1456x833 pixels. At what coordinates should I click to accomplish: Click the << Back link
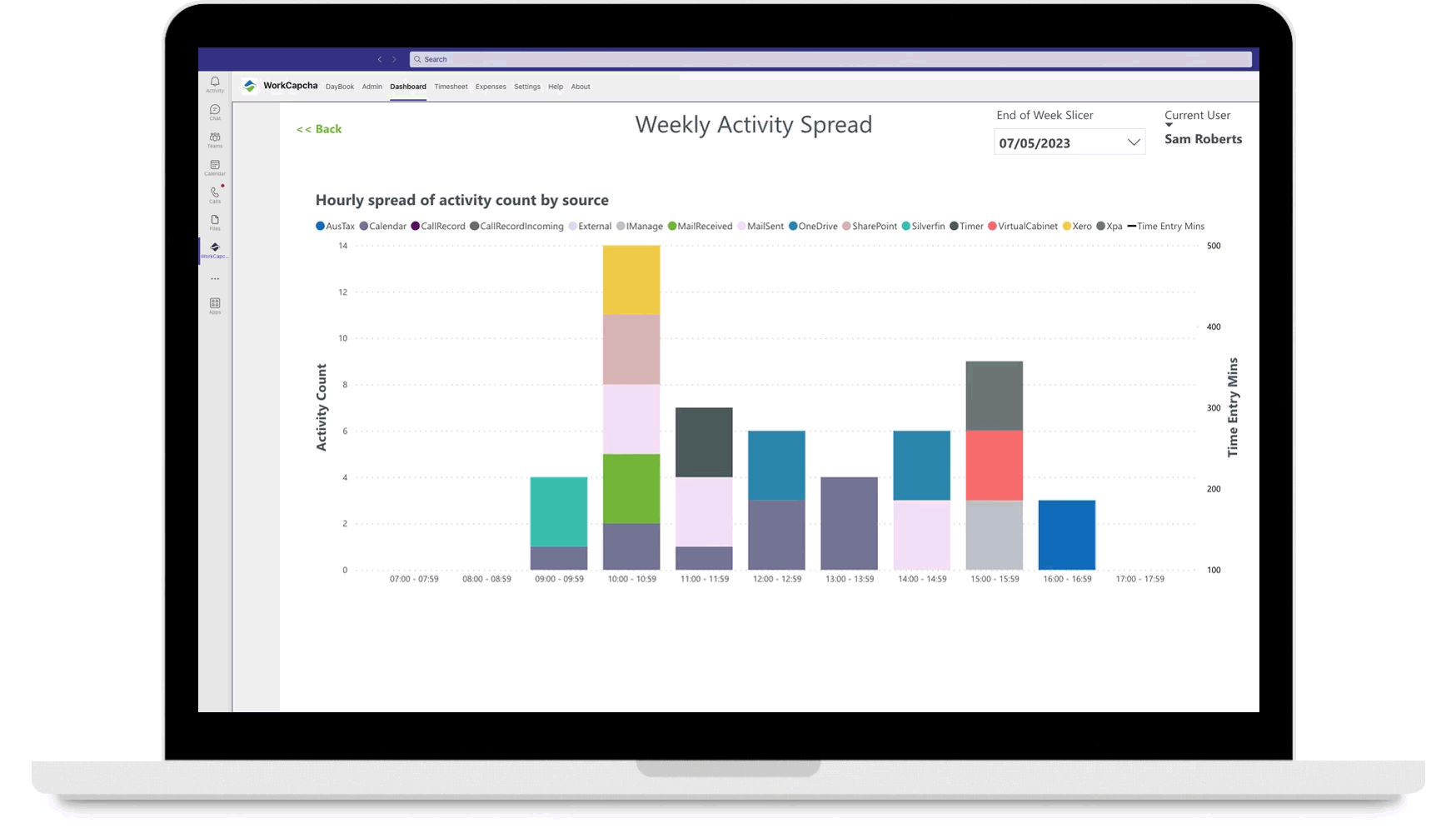coord(319,129)
